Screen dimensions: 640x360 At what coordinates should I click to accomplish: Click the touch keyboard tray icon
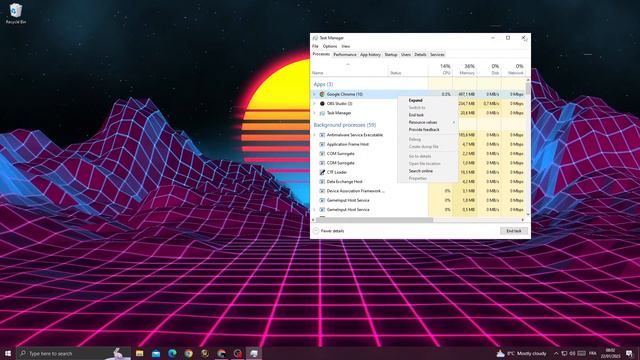point(582,353)
